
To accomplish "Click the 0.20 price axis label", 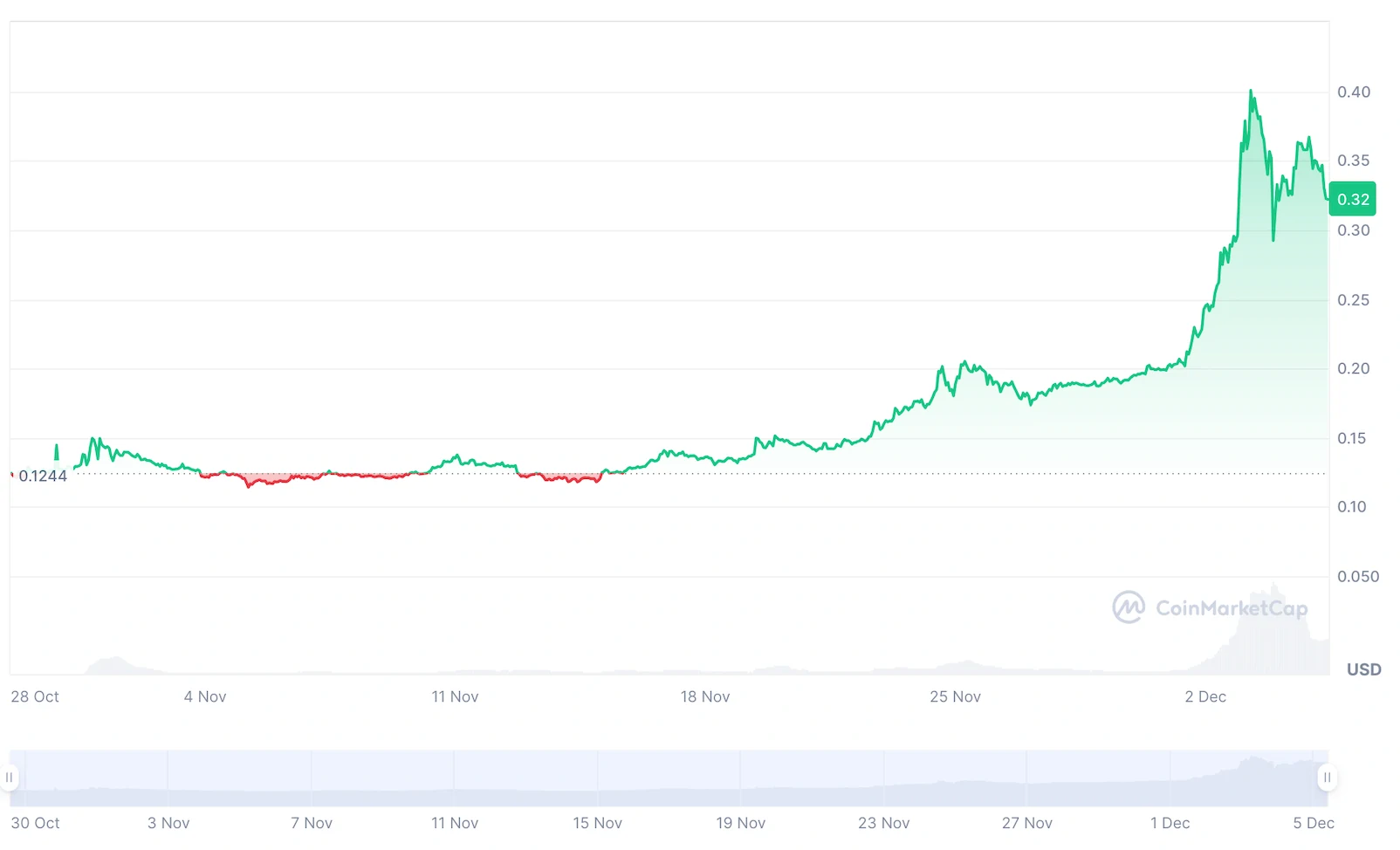I will coord(1354,368).
